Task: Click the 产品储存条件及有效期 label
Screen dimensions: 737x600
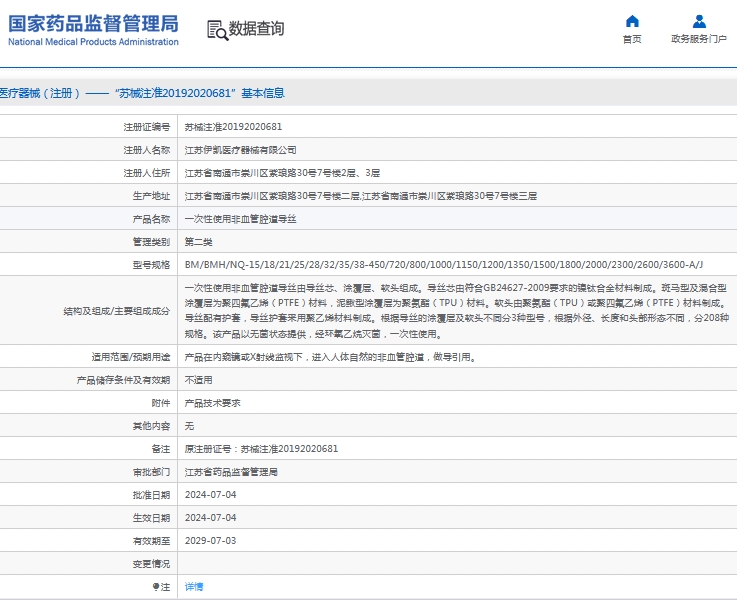Action: 124,380
